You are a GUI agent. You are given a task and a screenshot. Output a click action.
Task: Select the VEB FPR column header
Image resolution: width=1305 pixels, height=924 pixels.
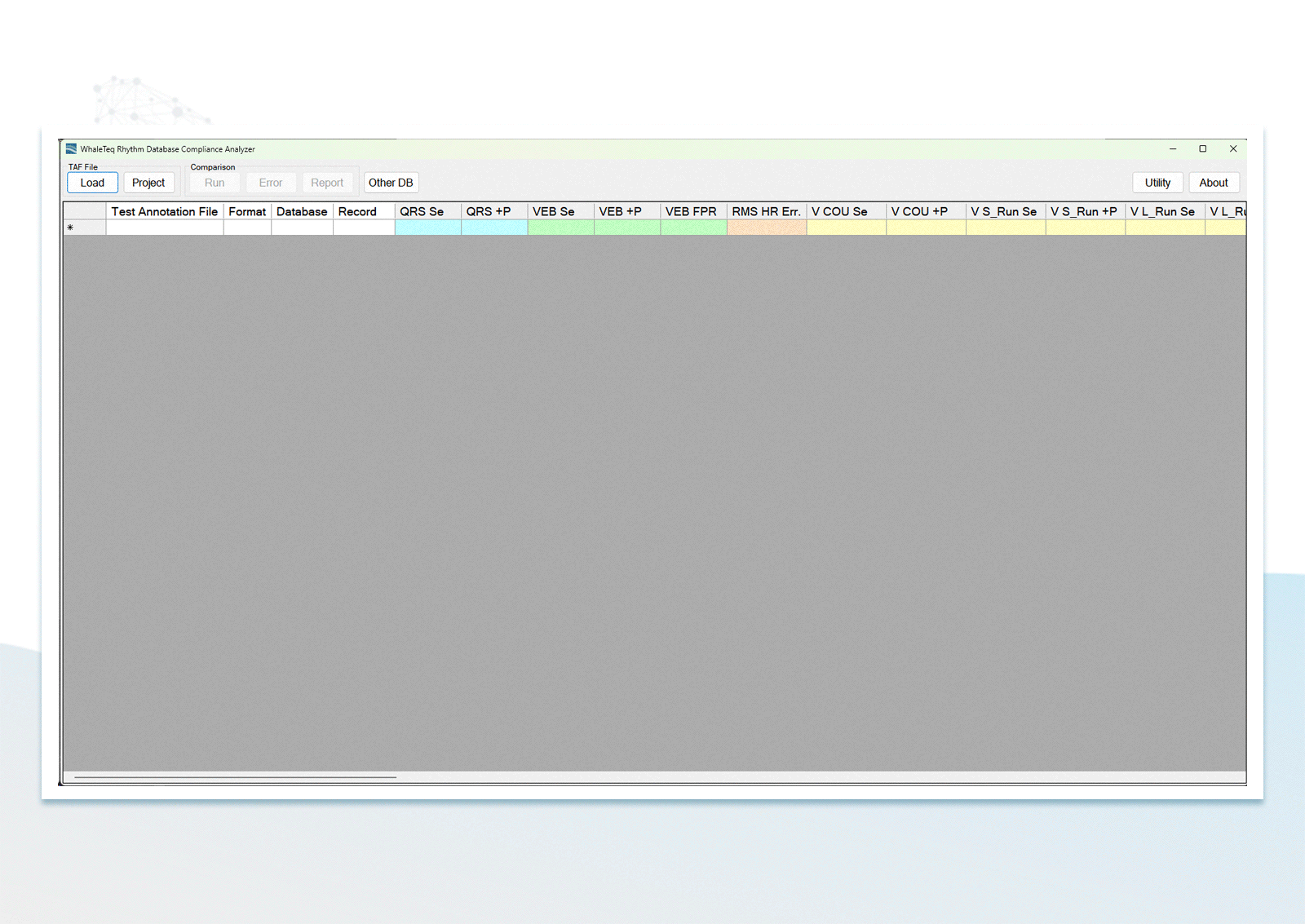pyautogui.click(x=694, y=211)
